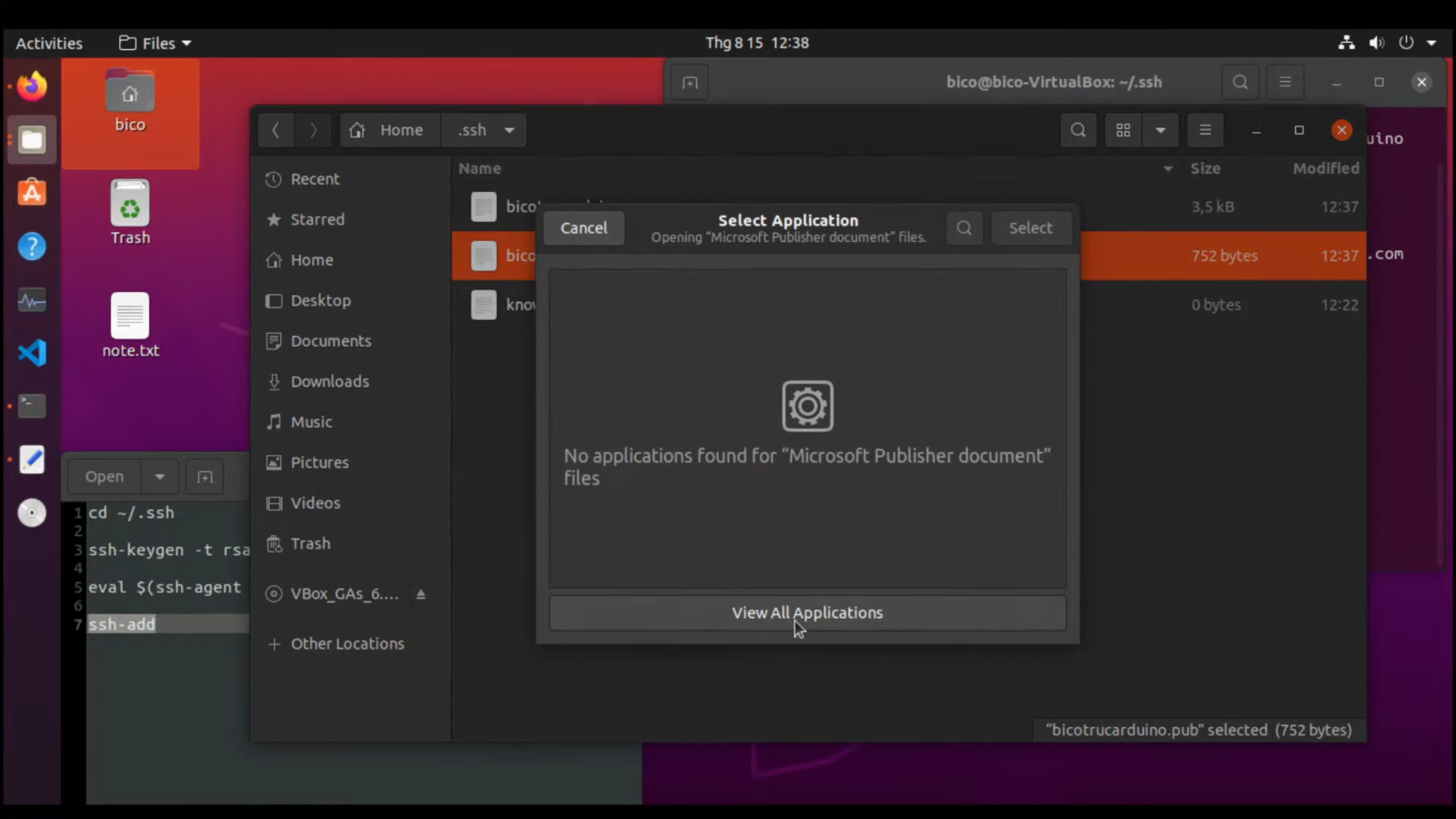
Task: Open the Files menu in the top bar
Action: (153, 42)
